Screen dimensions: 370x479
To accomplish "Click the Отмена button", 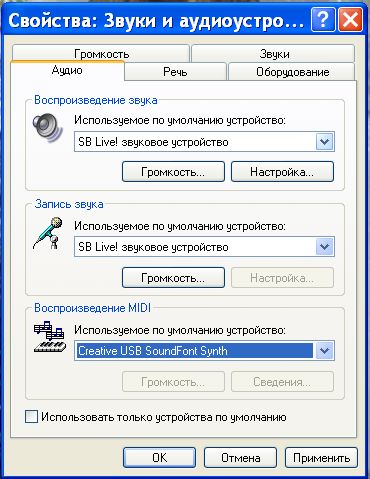I will pos(240,458).
